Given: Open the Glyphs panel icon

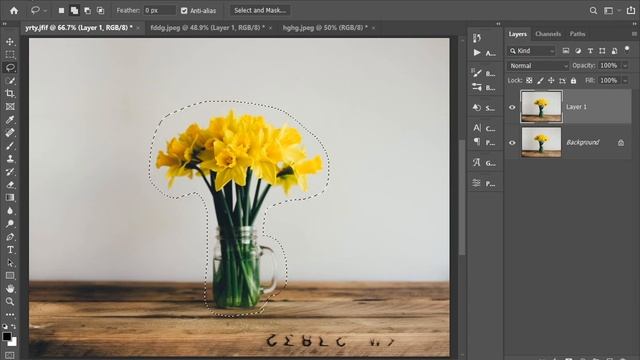Looking at the screenshot, I should [477, 162].
